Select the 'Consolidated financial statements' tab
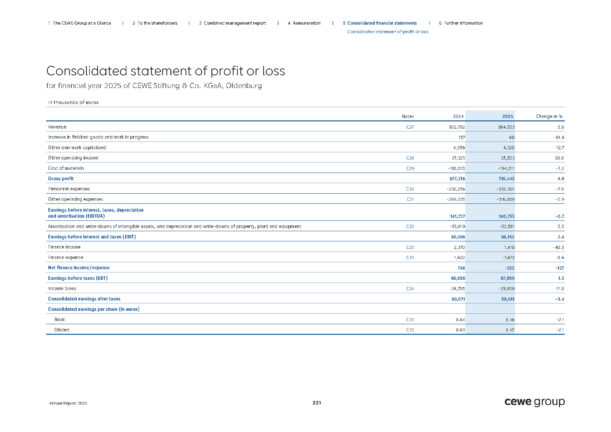This screenshot has height=432, width=611. point(379,21)
